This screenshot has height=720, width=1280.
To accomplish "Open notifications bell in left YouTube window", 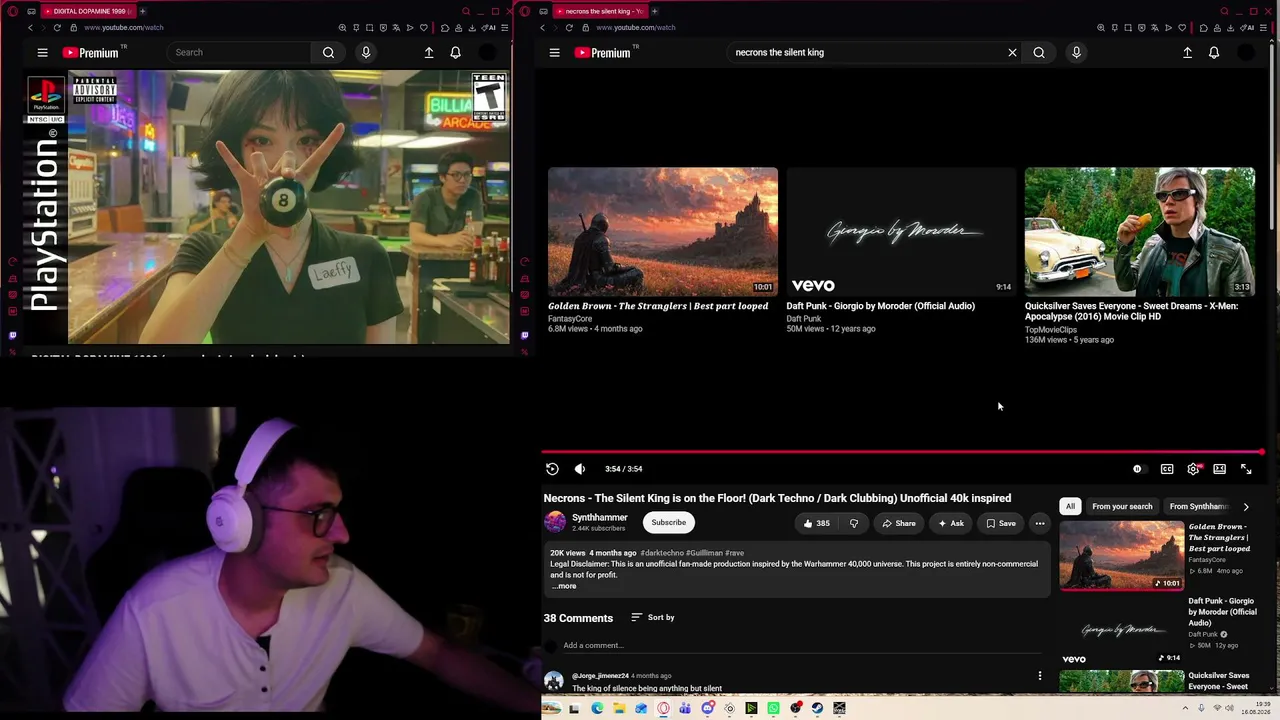I will 456,53.
